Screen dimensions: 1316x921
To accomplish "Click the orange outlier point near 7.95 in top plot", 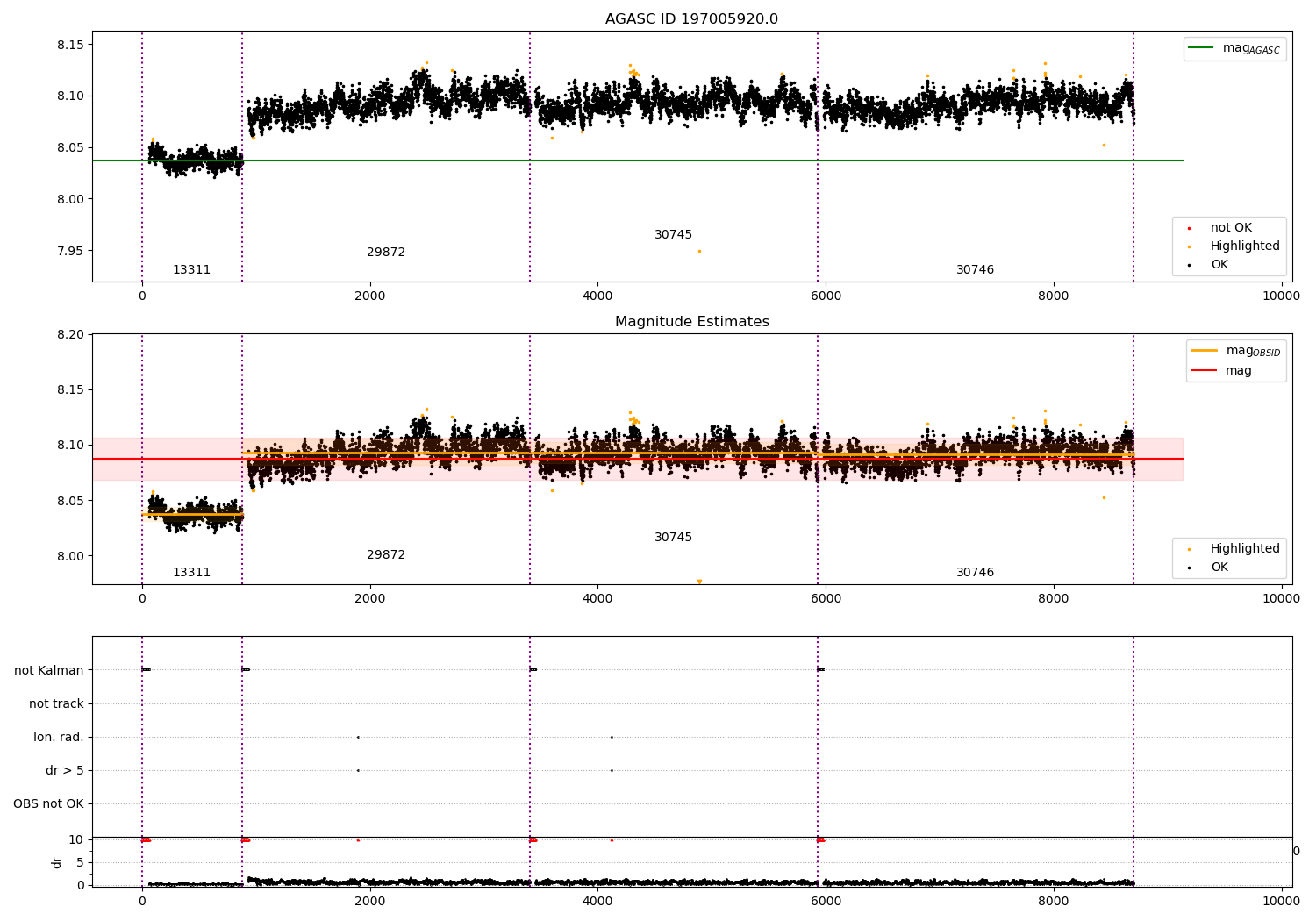I will coord(699,252).
